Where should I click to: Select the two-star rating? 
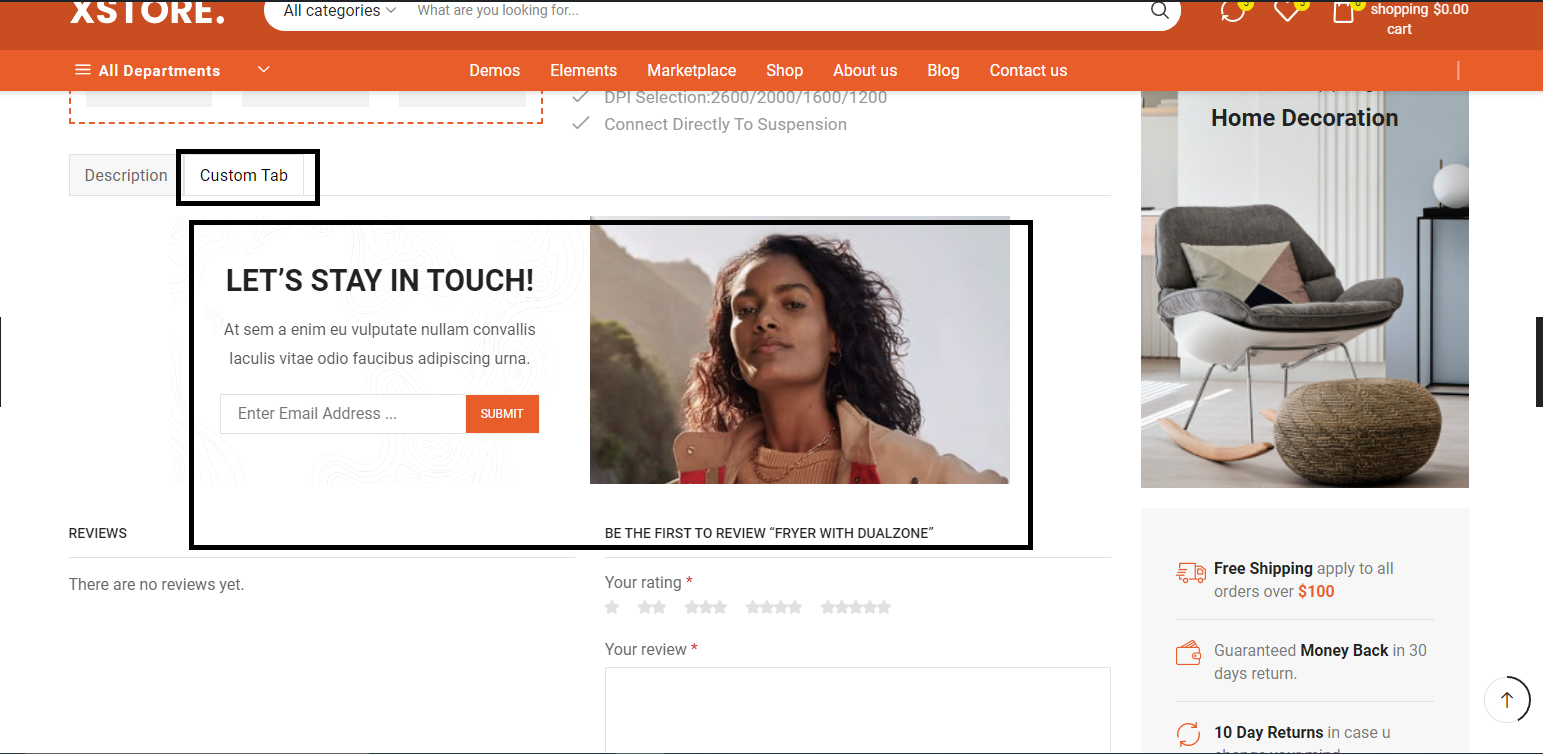pyautogui.click(x=652, y=607)
